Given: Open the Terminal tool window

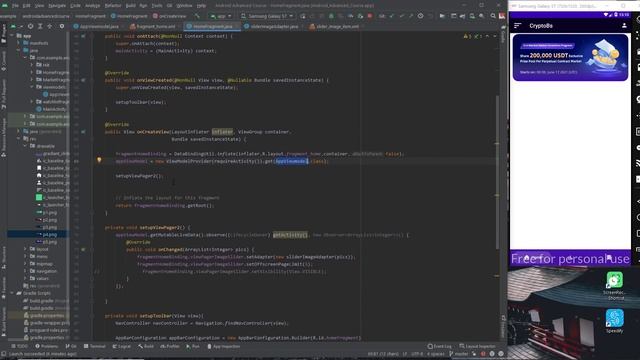Looking at the screenshot, I should coord(95,346).
